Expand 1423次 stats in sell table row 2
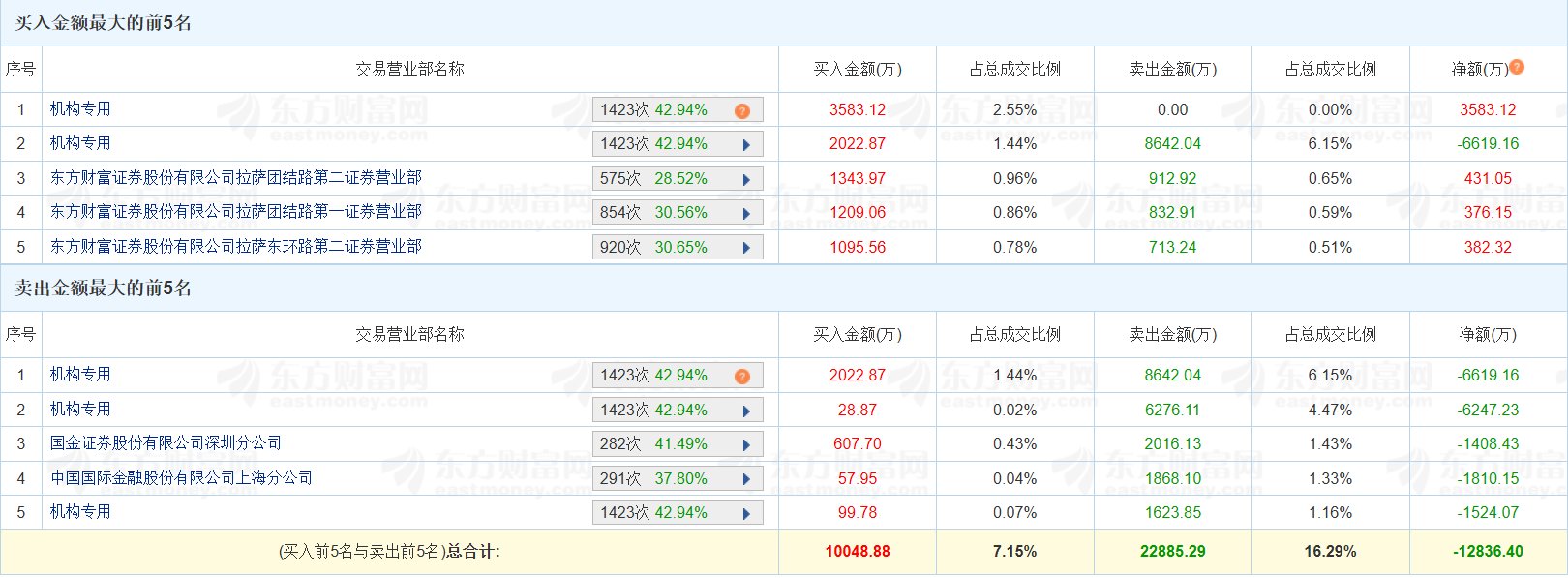Image resolution: width=1568 pixels, height=578 pixels. click(x=746, y=411)
